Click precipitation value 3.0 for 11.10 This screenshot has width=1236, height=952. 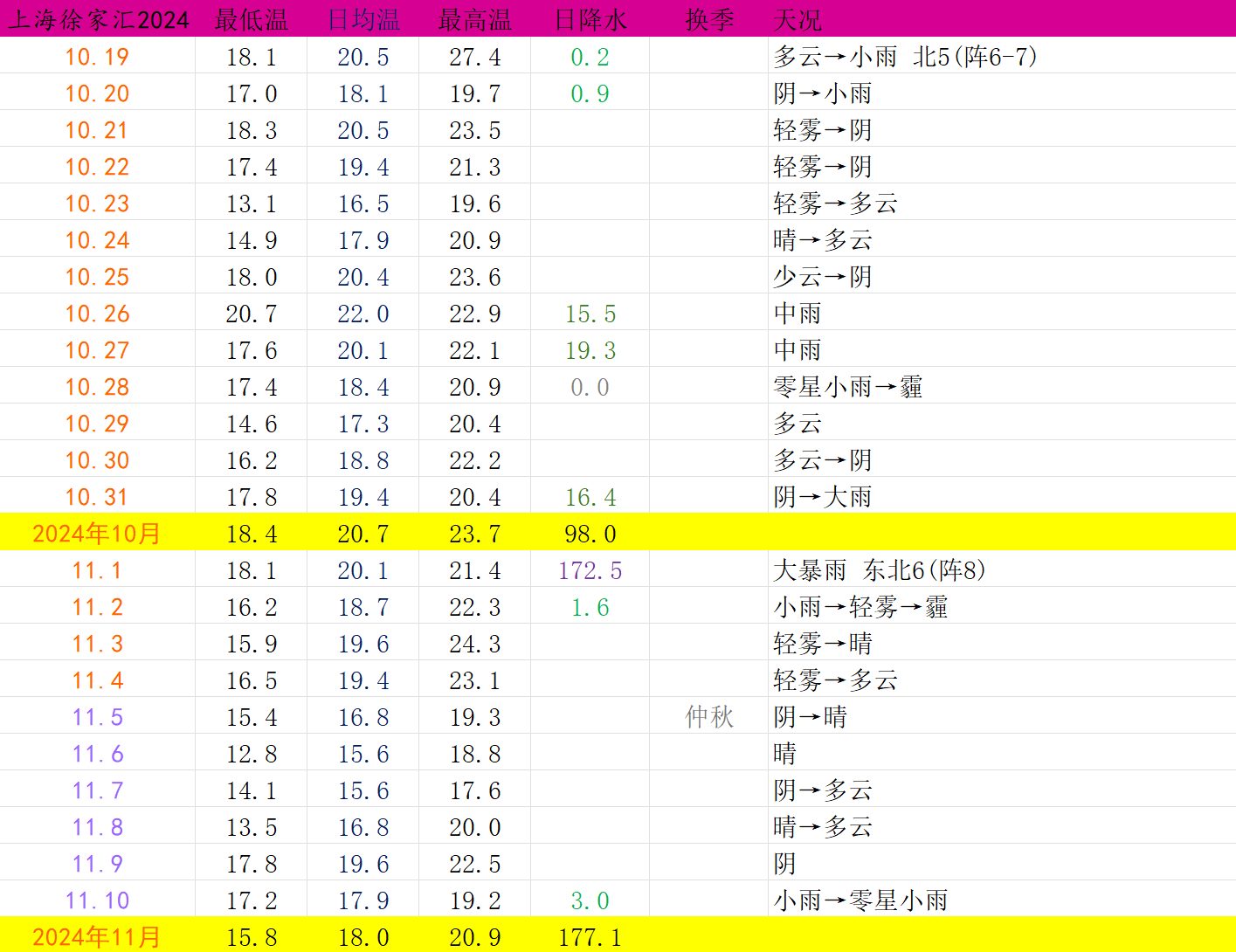click(590, 900)
